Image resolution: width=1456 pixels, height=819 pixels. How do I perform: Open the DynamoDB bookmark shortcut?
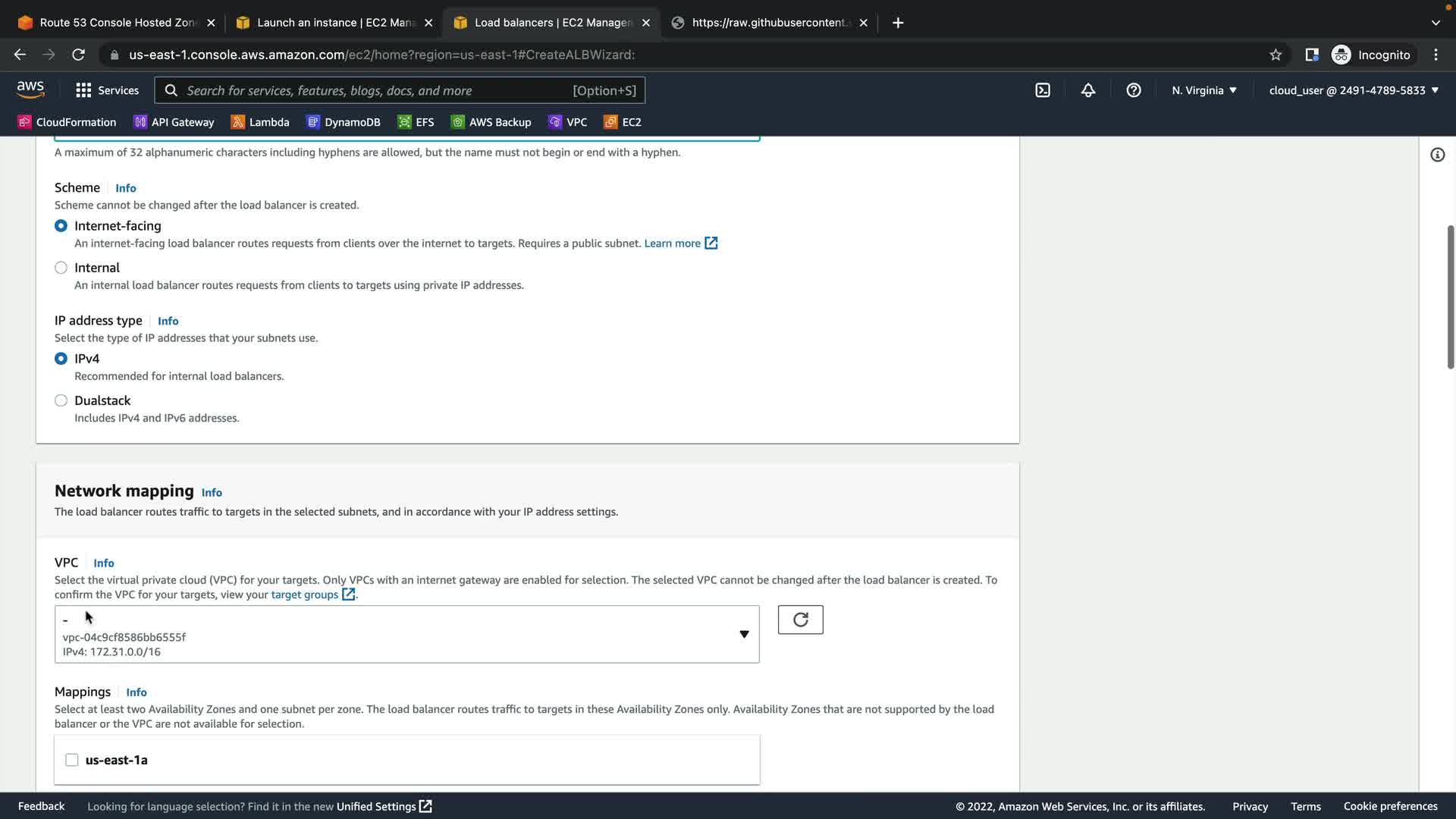point(344,122)
